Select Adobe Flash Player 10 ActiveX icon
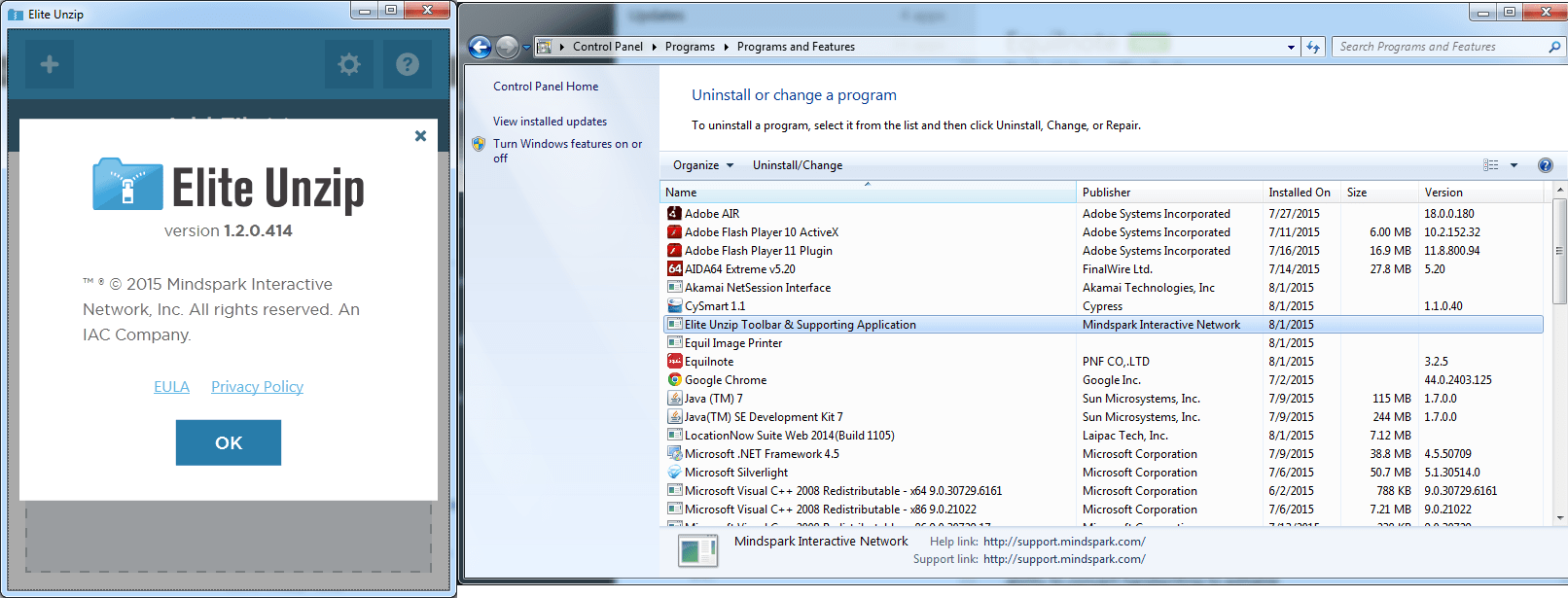The height and width of the screenshot is (598, 1568). (x=674, y=231)
